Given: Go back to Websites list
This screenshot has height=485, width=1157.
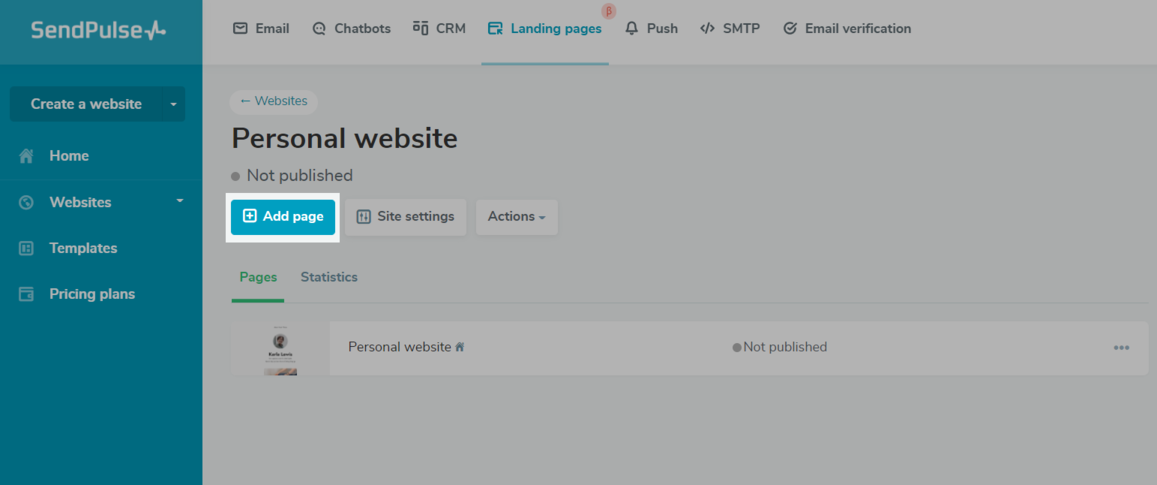Looking at the screenshot, I should 274,101.
